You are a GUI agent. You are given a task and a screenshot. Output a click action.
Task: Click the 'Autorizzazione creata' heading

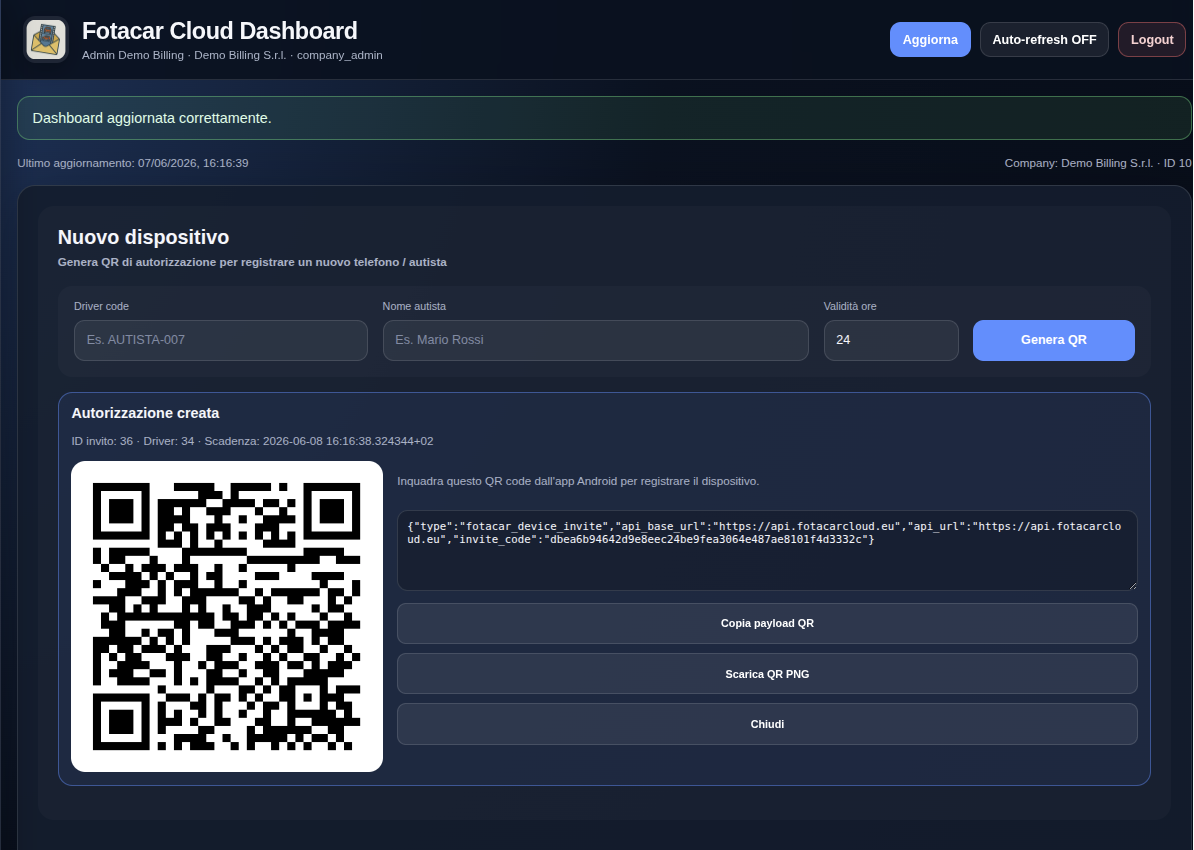(145, 413)
